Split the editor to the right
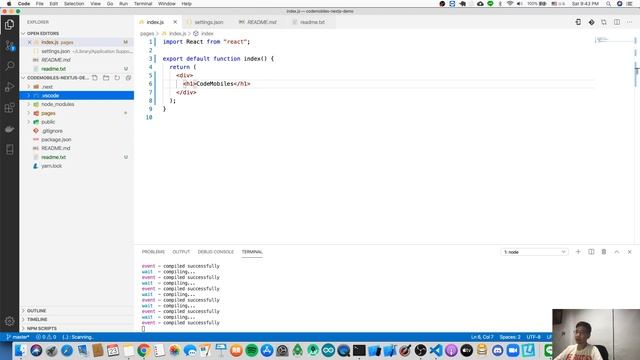This screenshot has width=640, height=360. (x=617, y=22)
